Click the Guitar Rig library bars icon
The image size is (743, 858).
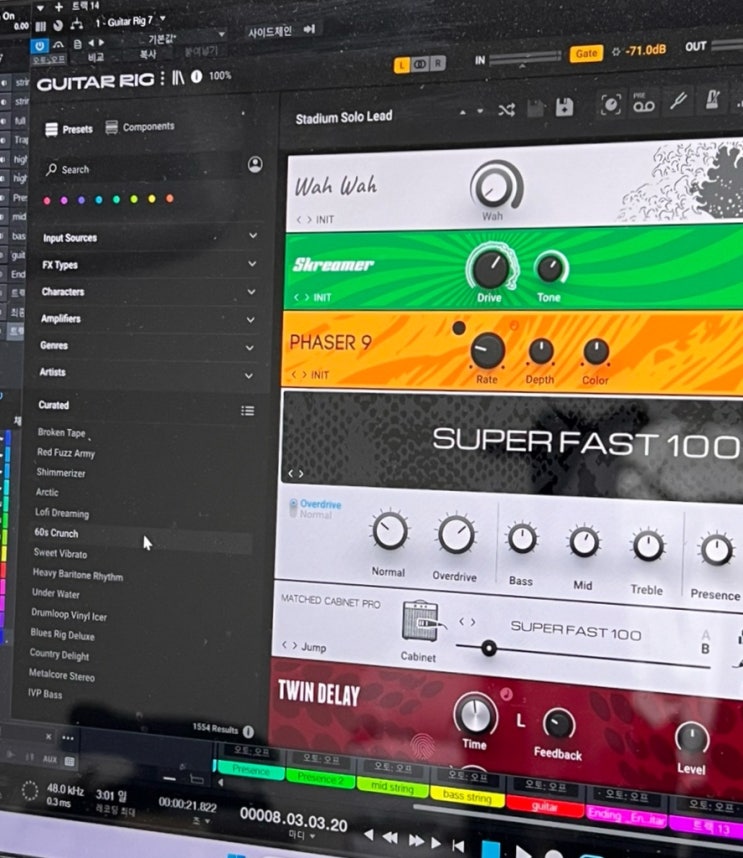(x=178, y=78)
